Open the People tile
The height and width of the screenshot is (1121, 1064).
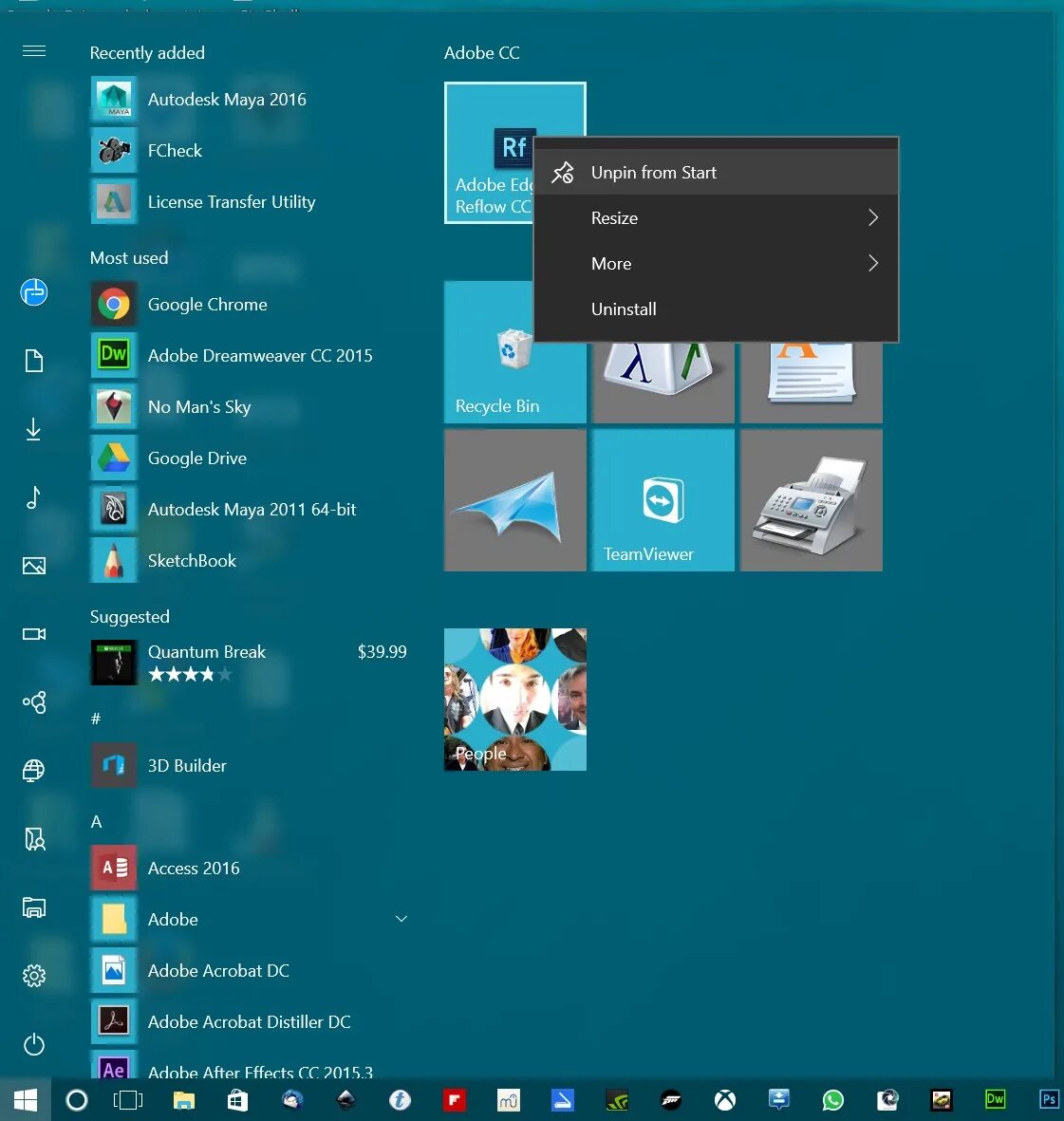pos(514,700)
